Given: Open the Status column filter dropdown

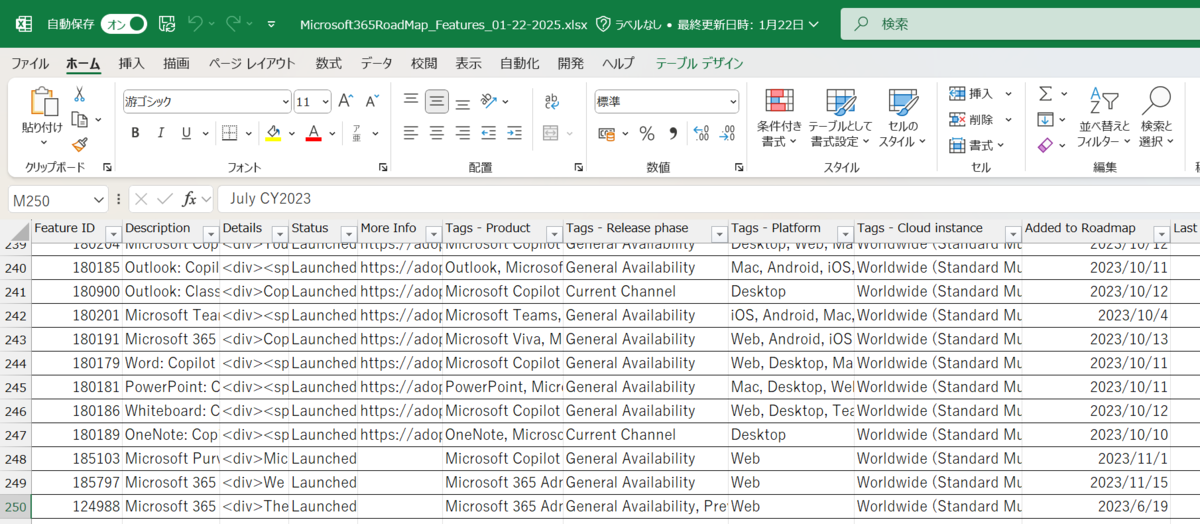Looking at the screenshot, I should pyautogui.click(x=348, y=234).
